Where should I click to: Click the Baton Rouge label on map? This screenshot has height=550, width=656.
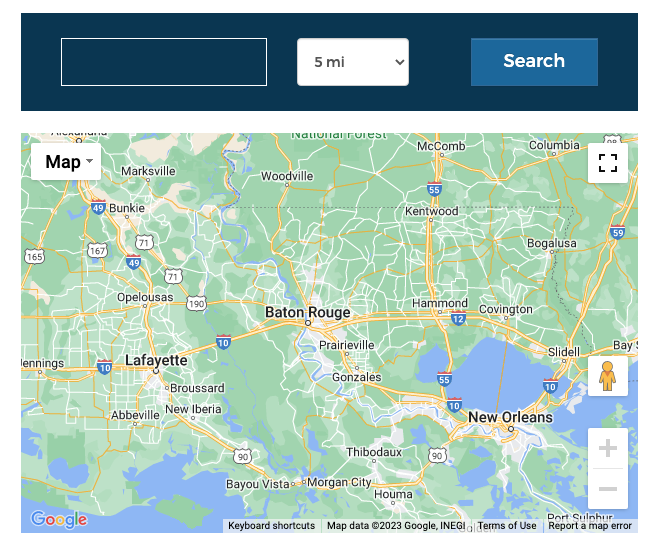[308, 312]
